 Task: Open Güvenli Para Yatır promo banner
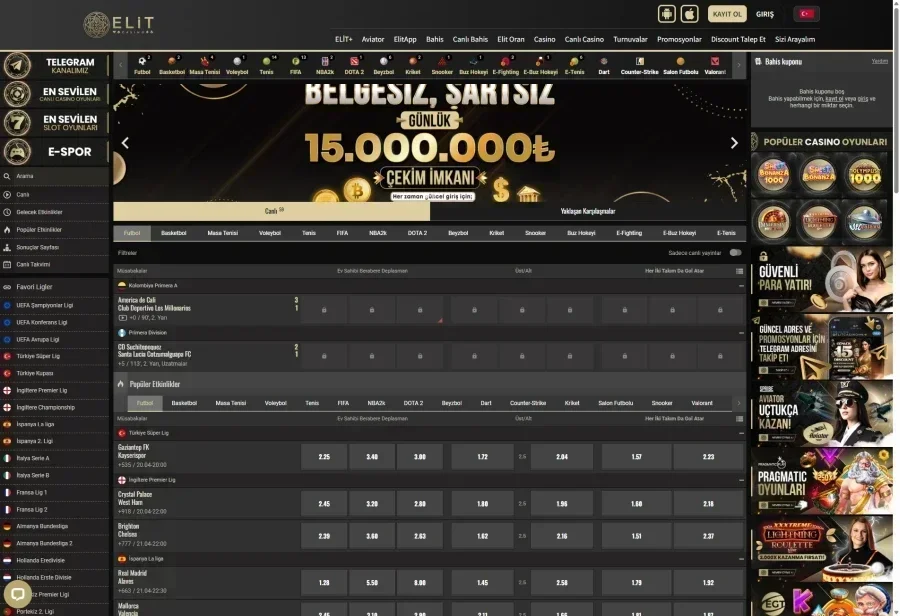[822, 280]
